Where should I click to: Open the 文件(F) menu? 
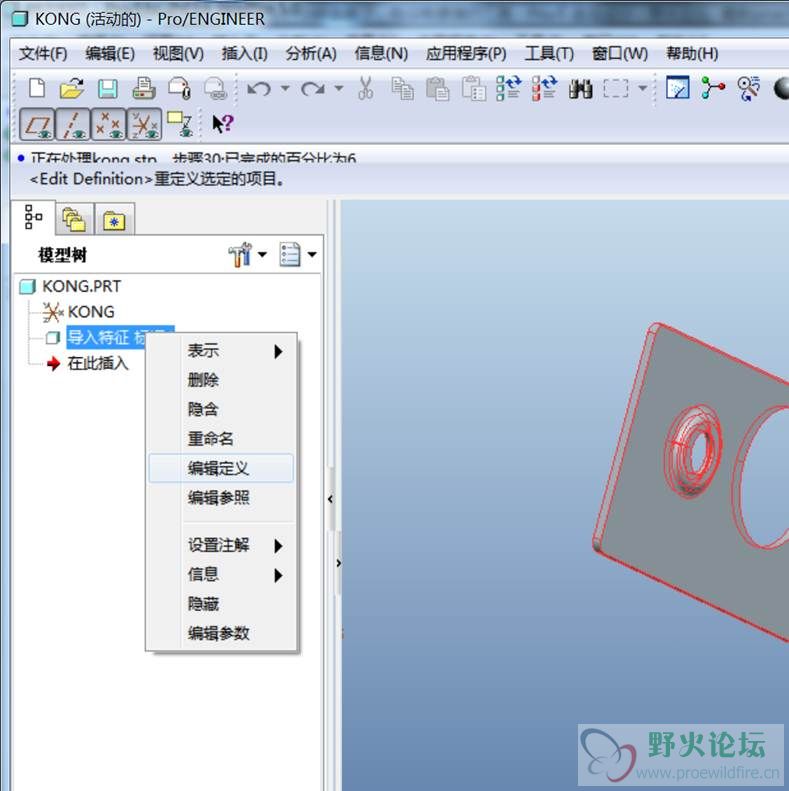point(43,53)
